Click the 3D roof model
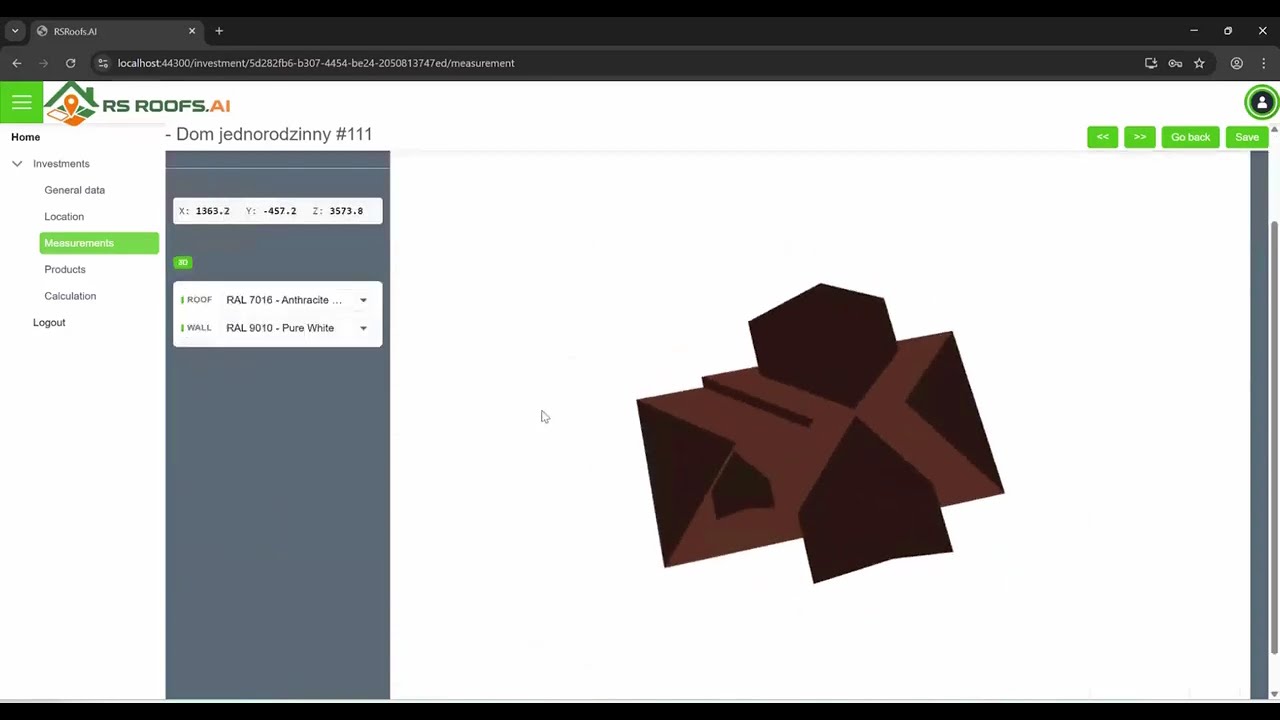 (x=819, y=433)
